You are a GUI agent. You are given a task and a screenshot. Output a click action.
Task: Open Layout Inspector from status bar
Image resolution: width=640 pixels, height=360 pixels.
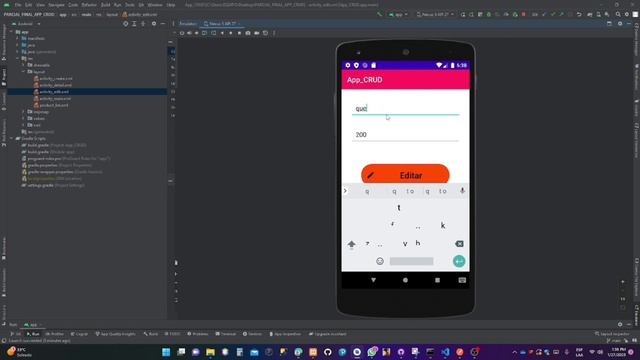pos(613,334)
